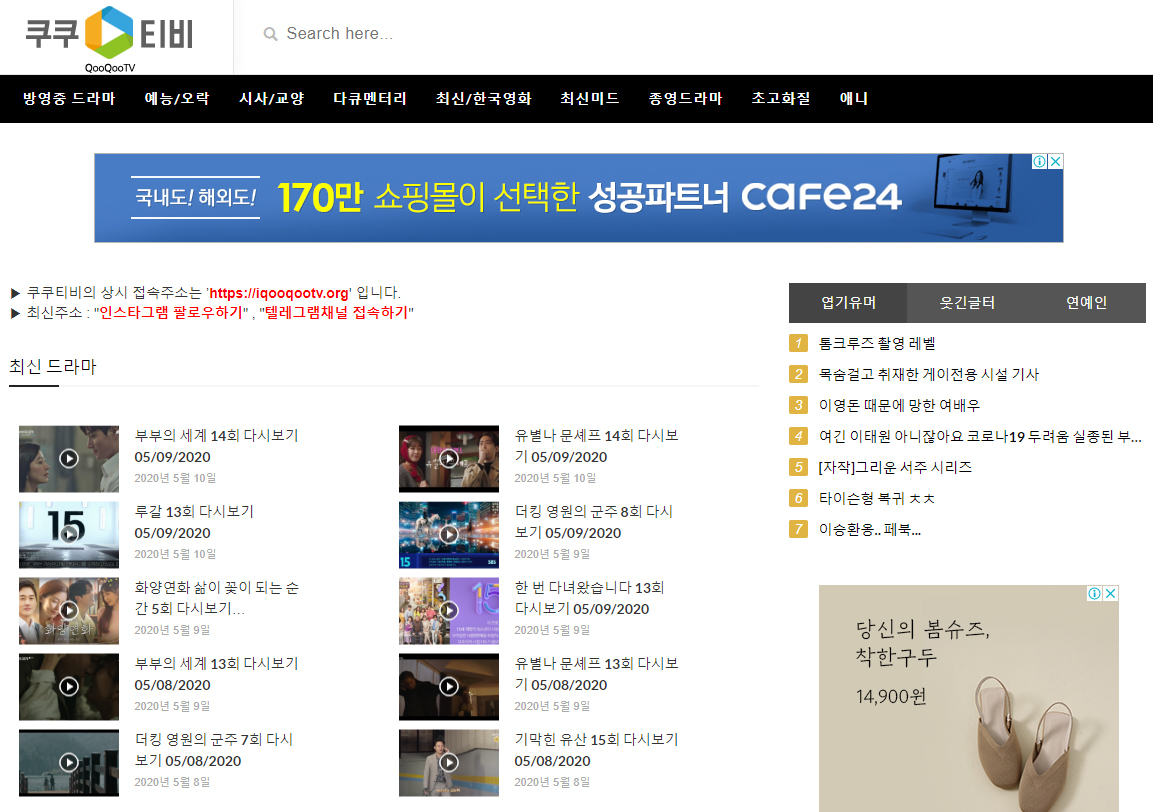
Task: Open the cafe24 banner ad
Action: coord(579,198)
